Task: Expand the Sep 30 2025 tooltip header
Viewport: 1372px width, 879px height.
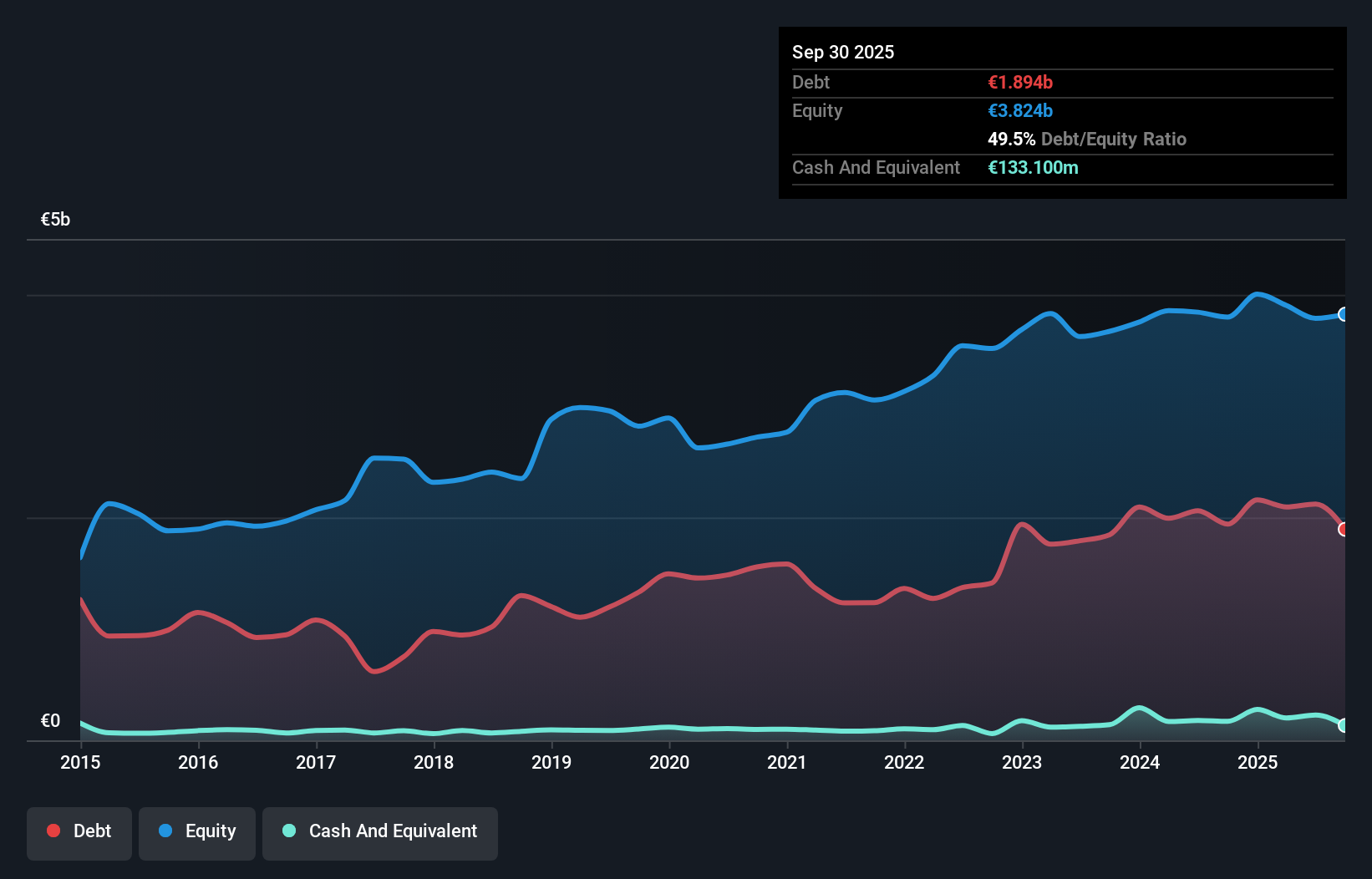Action: [x=843, y=52]
